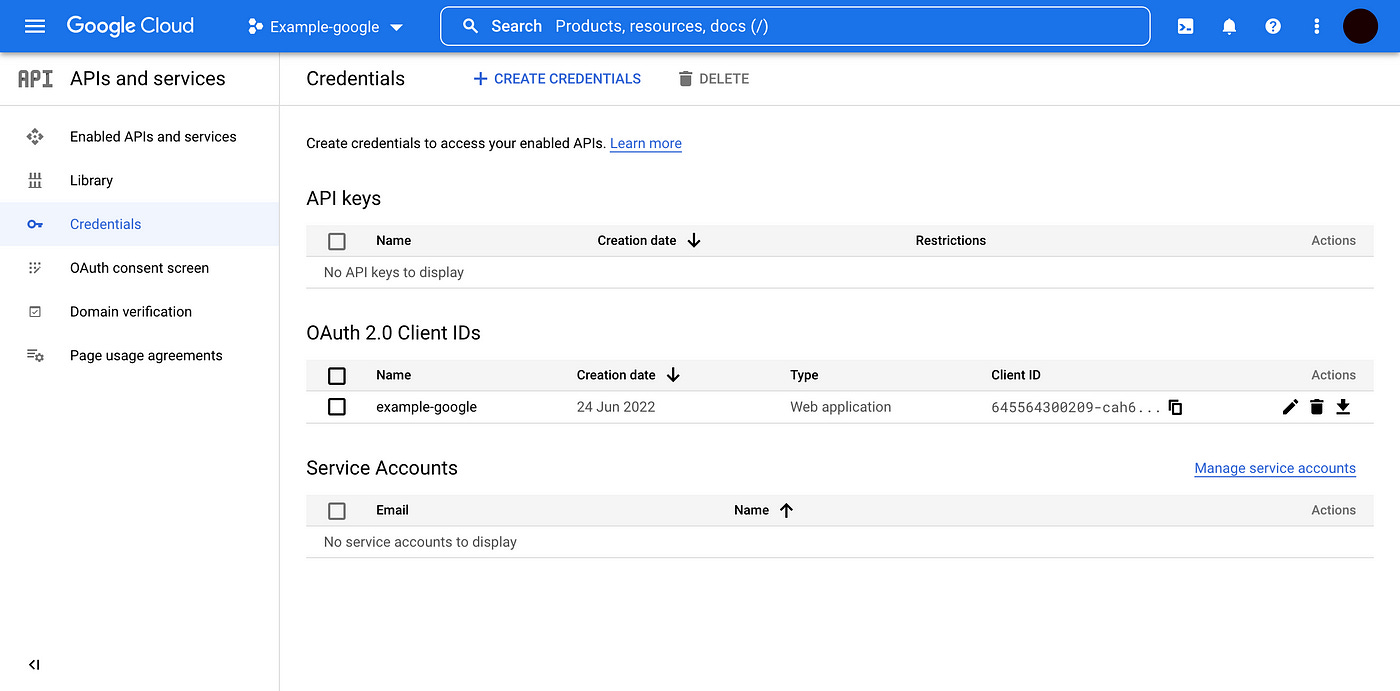Click the Email column header

point(392,510)
